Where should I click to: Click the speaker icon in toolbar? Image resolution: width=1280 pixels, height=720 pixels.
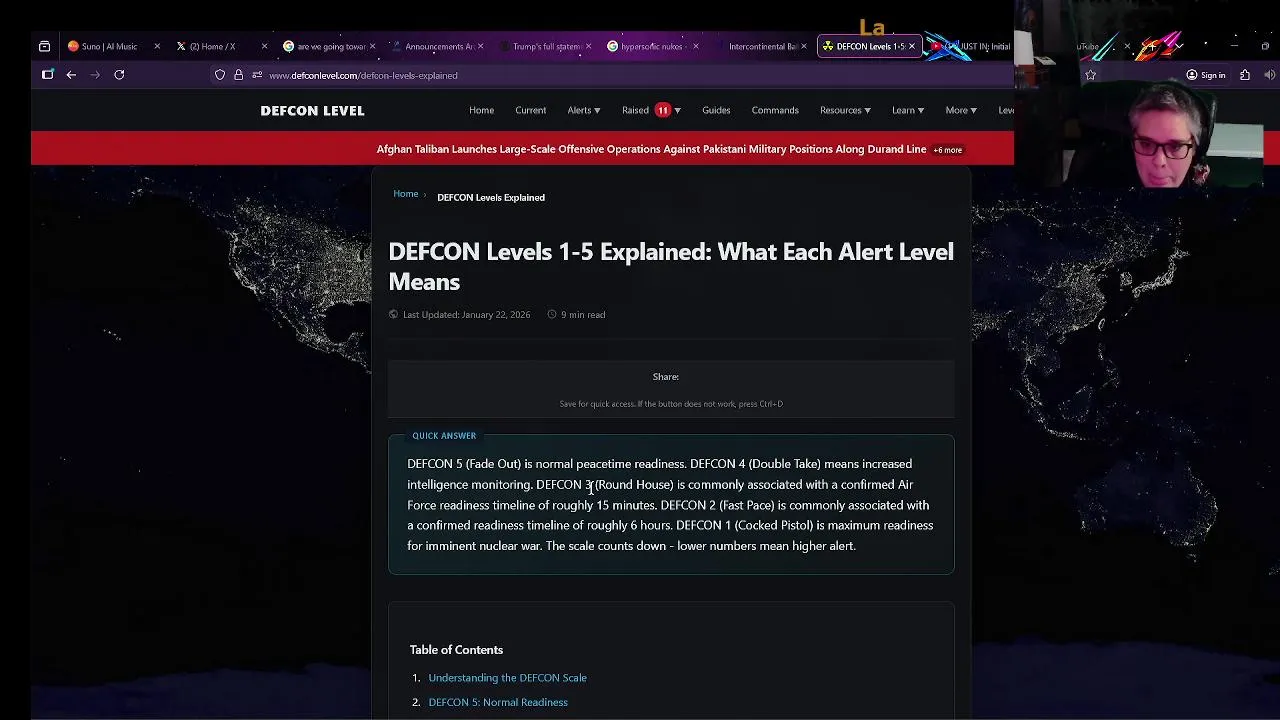(1270, 75)
